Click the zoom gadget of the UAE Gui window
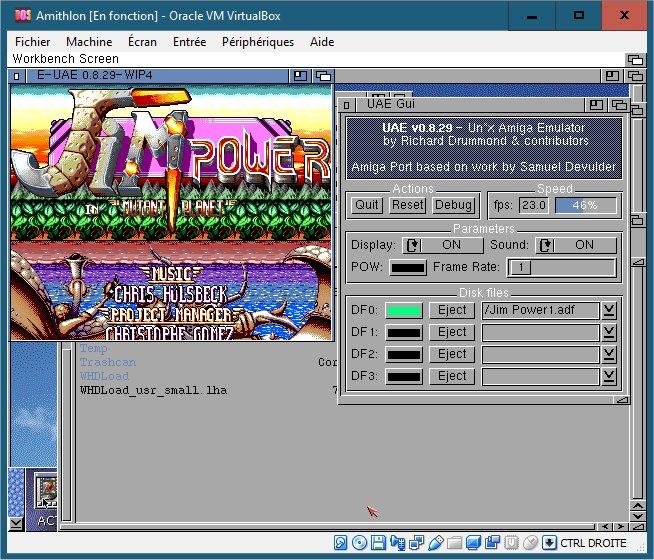 point(596,105)
